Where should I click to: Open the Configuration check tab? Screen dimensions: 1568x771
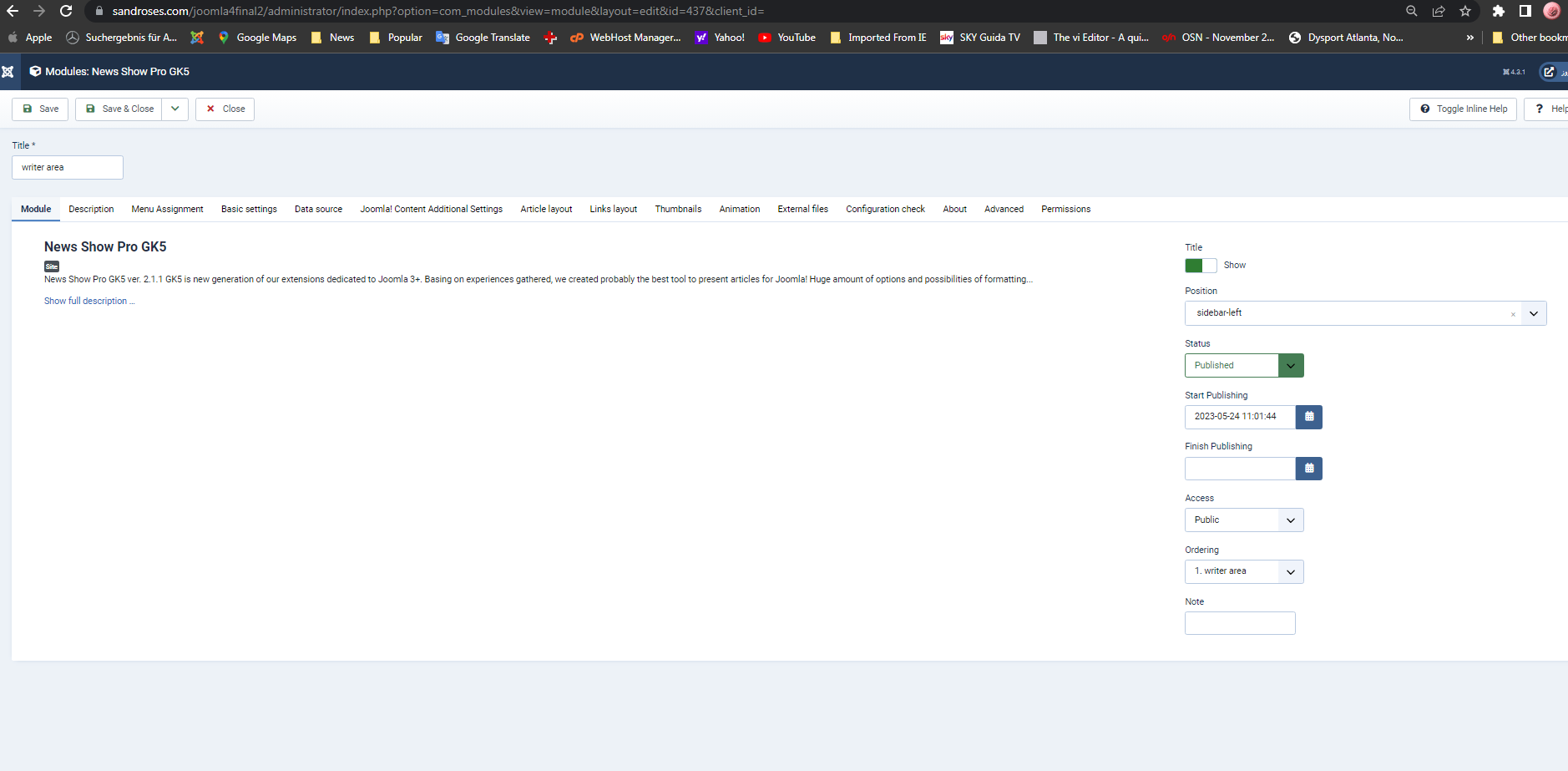[885, 210]
